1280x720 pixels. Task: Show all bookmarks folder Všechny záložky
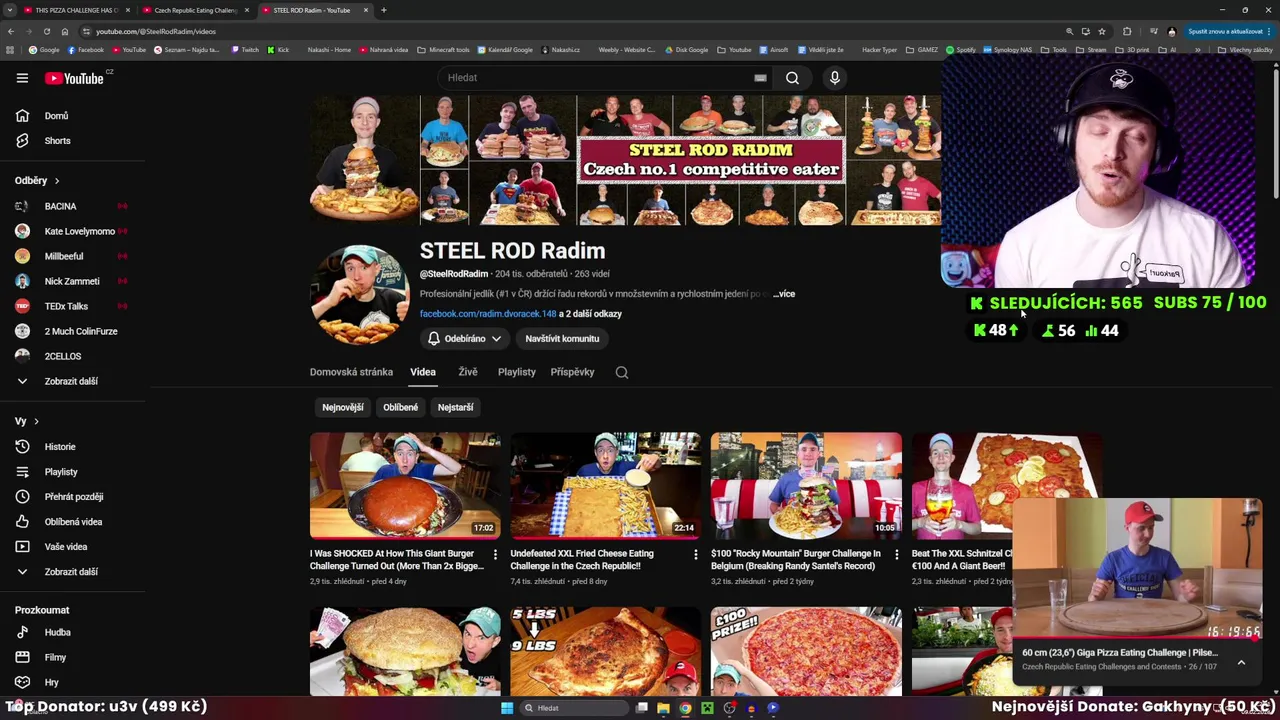pyautogui.click(x=1246, y=50)
